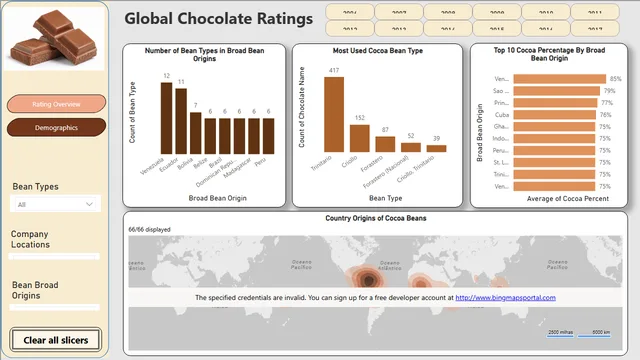Click the 'Count of Bean Type' axis label
640x360 pixels.
(132, 112)
